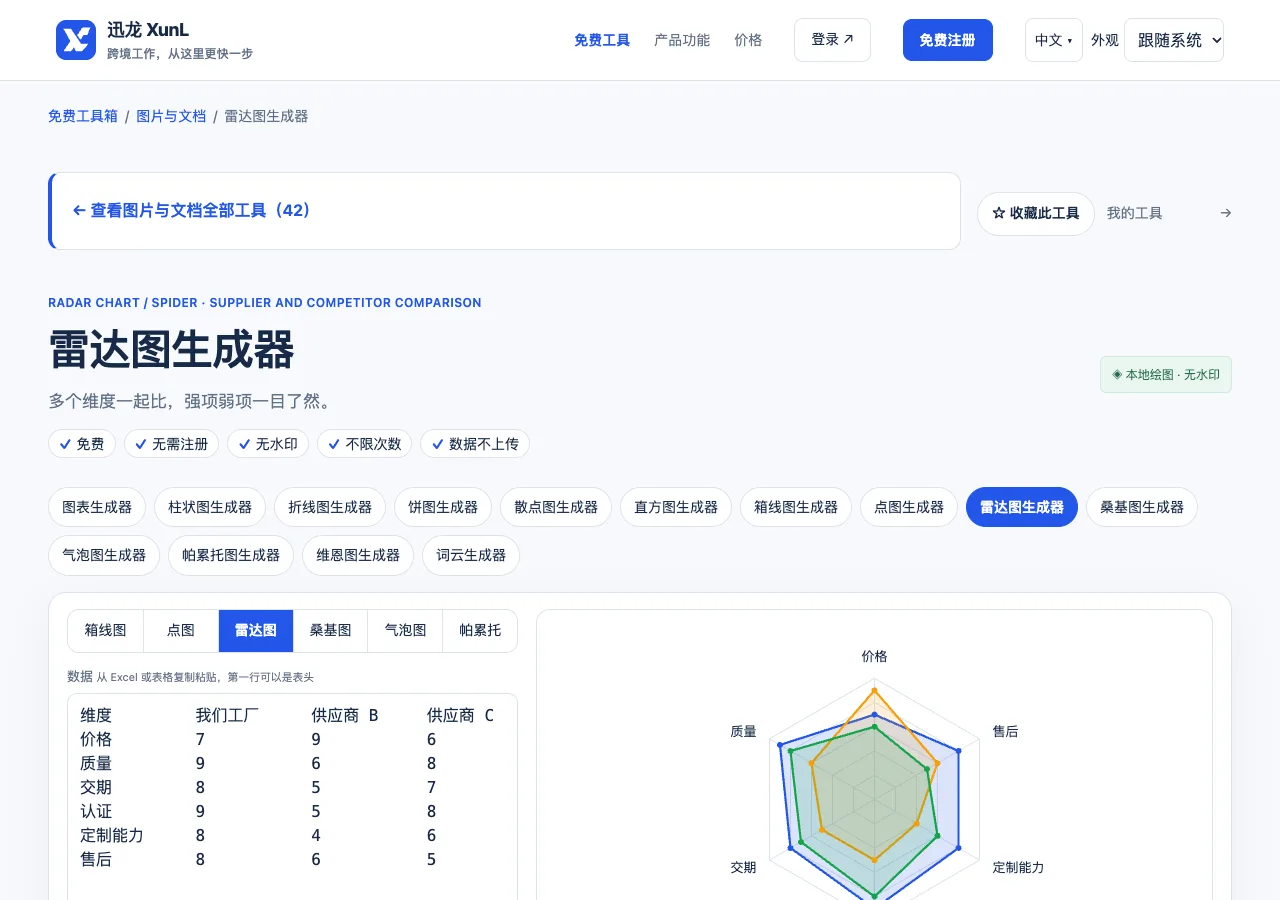Open the 词云生成器 tool chip
Viewport: 1280px width, 900px height.
point(471,555)
